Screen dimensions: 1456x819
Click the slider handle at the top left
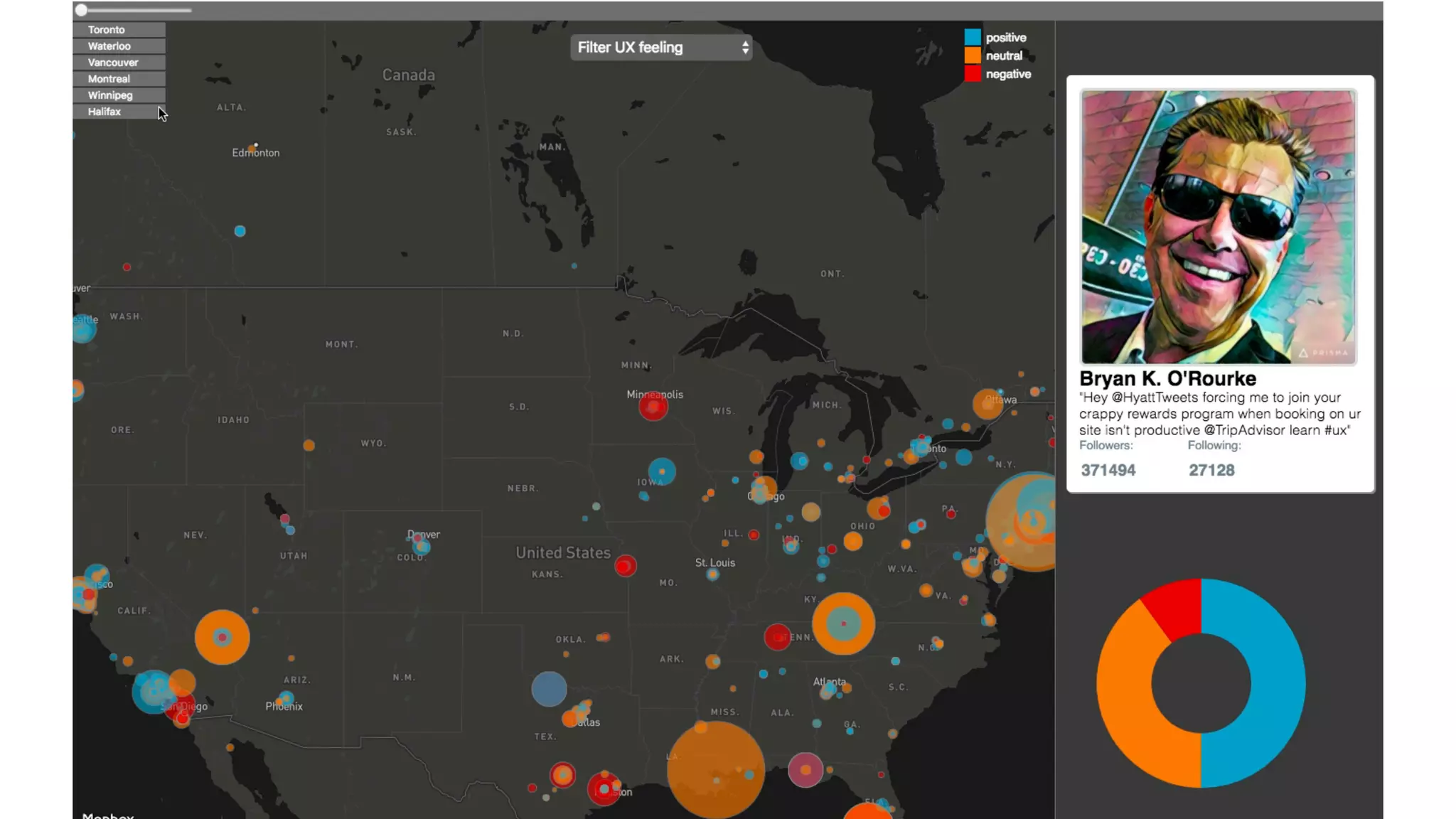click(82, 10)
